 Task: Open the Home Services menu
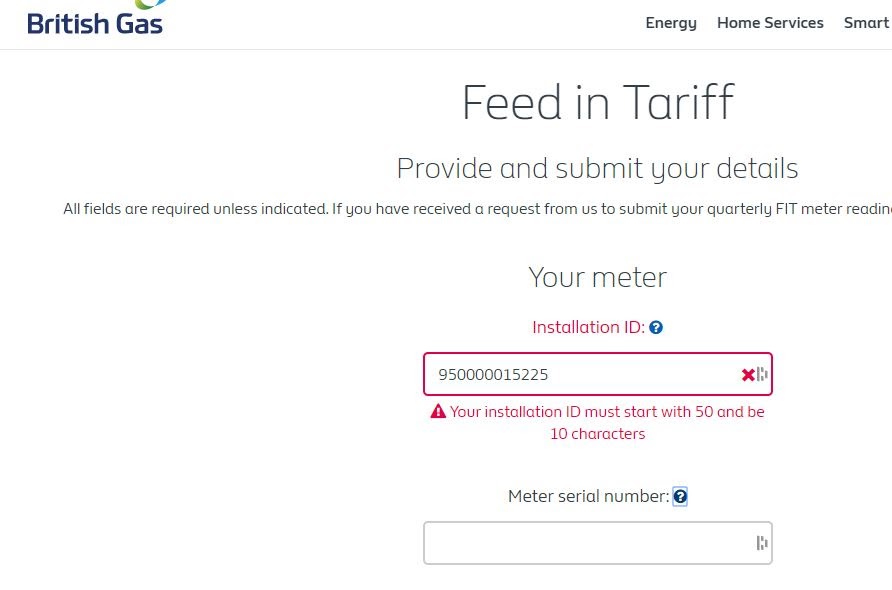(770, 23)
